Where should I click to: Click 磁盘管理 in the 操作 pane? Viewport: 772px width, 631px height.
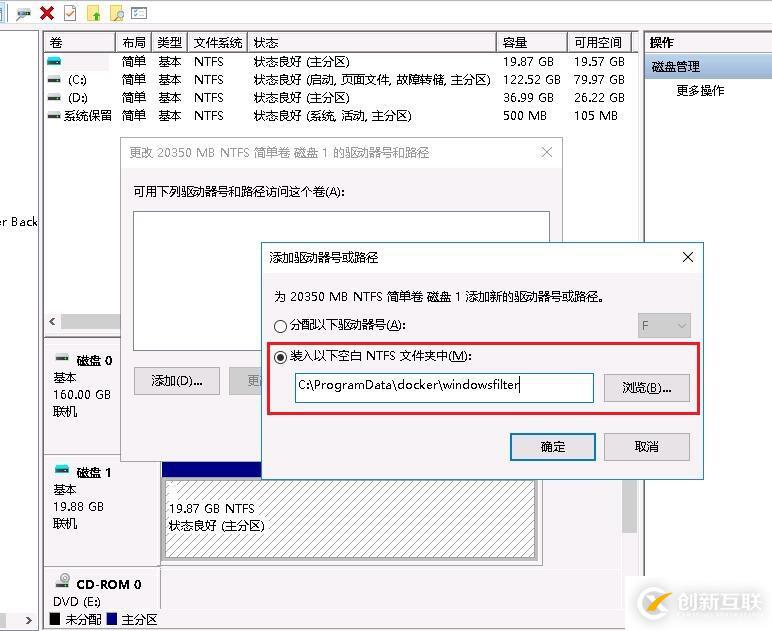click(676, 66)
